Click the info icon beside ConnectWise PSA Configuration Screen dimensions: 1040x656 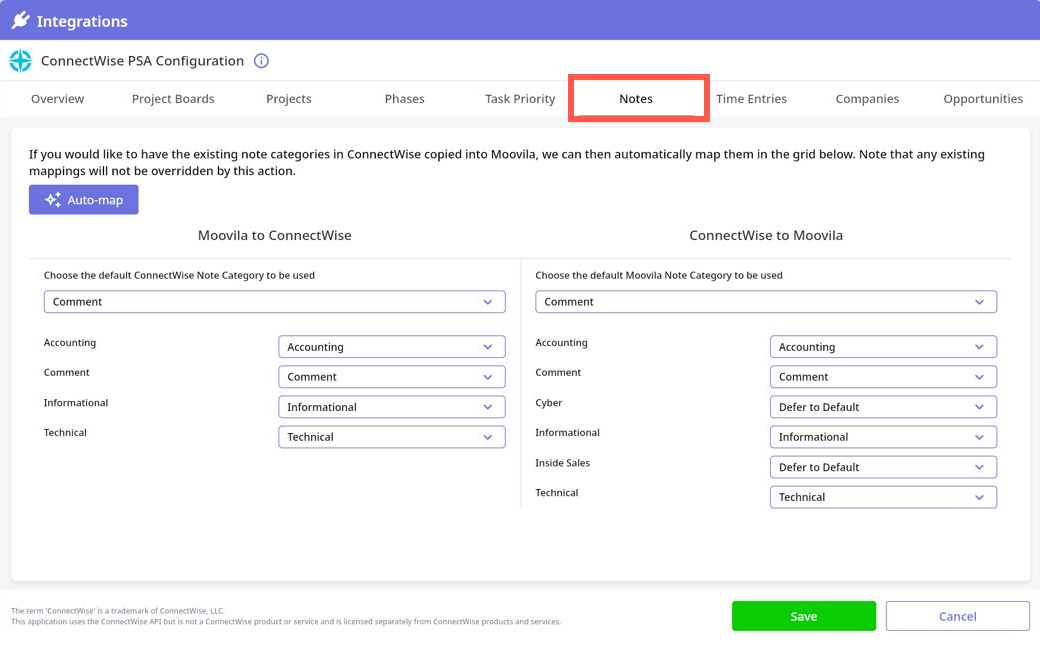click(x=261, y=61)
